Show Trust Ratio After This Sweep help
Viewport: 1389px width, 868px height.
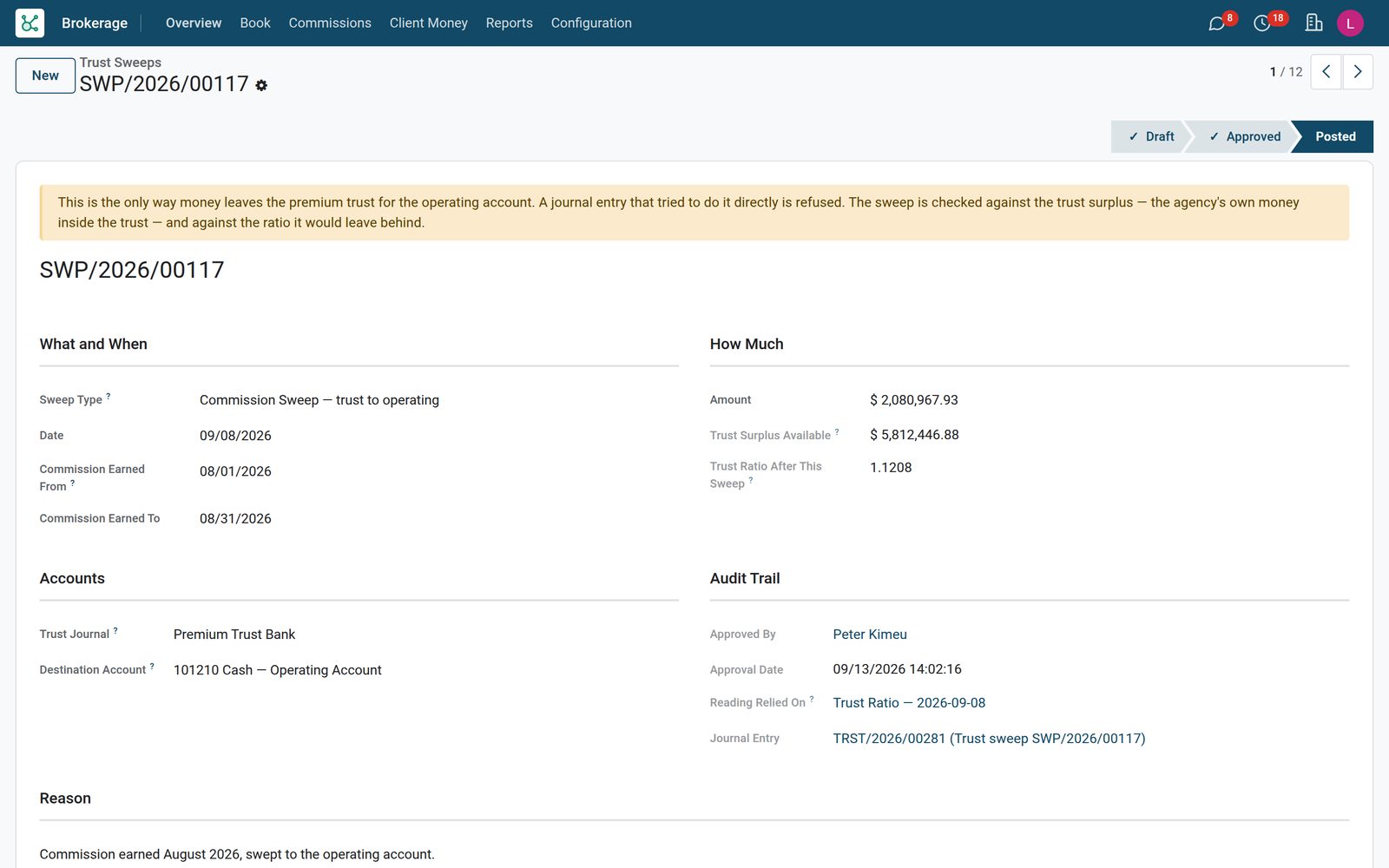(x=751, y=480)
